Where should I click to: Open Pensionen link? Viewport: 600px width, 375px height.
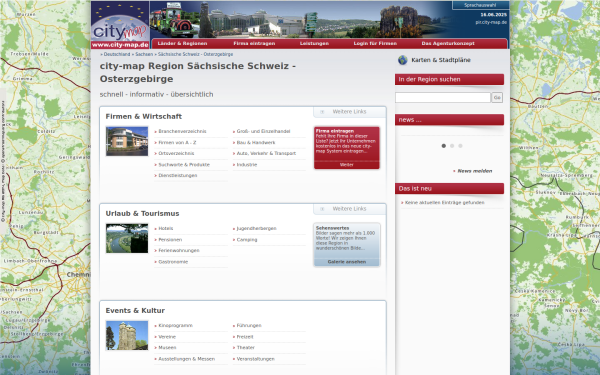[170, 240]
